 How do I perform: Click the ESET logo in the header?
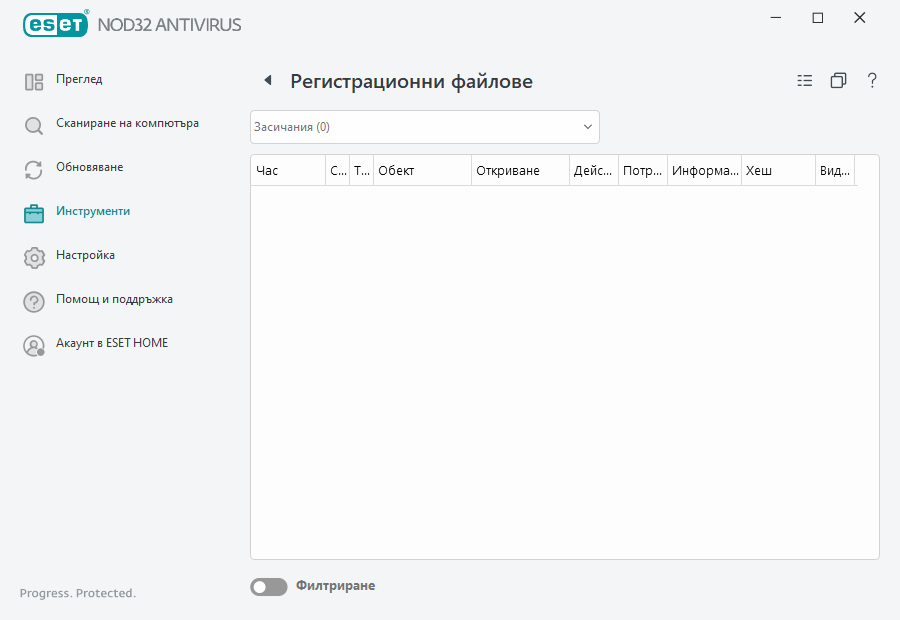55,24
